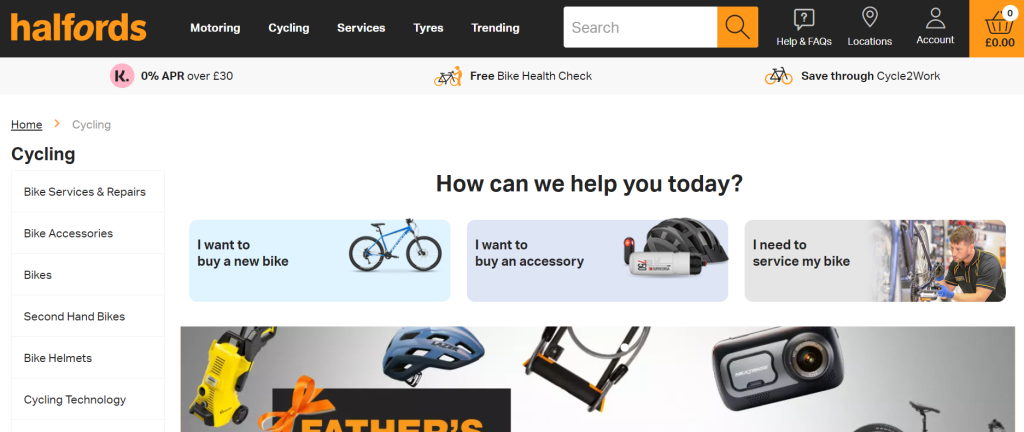Open the Motoring menu
Screen dimensions: 1024x432
215,28
